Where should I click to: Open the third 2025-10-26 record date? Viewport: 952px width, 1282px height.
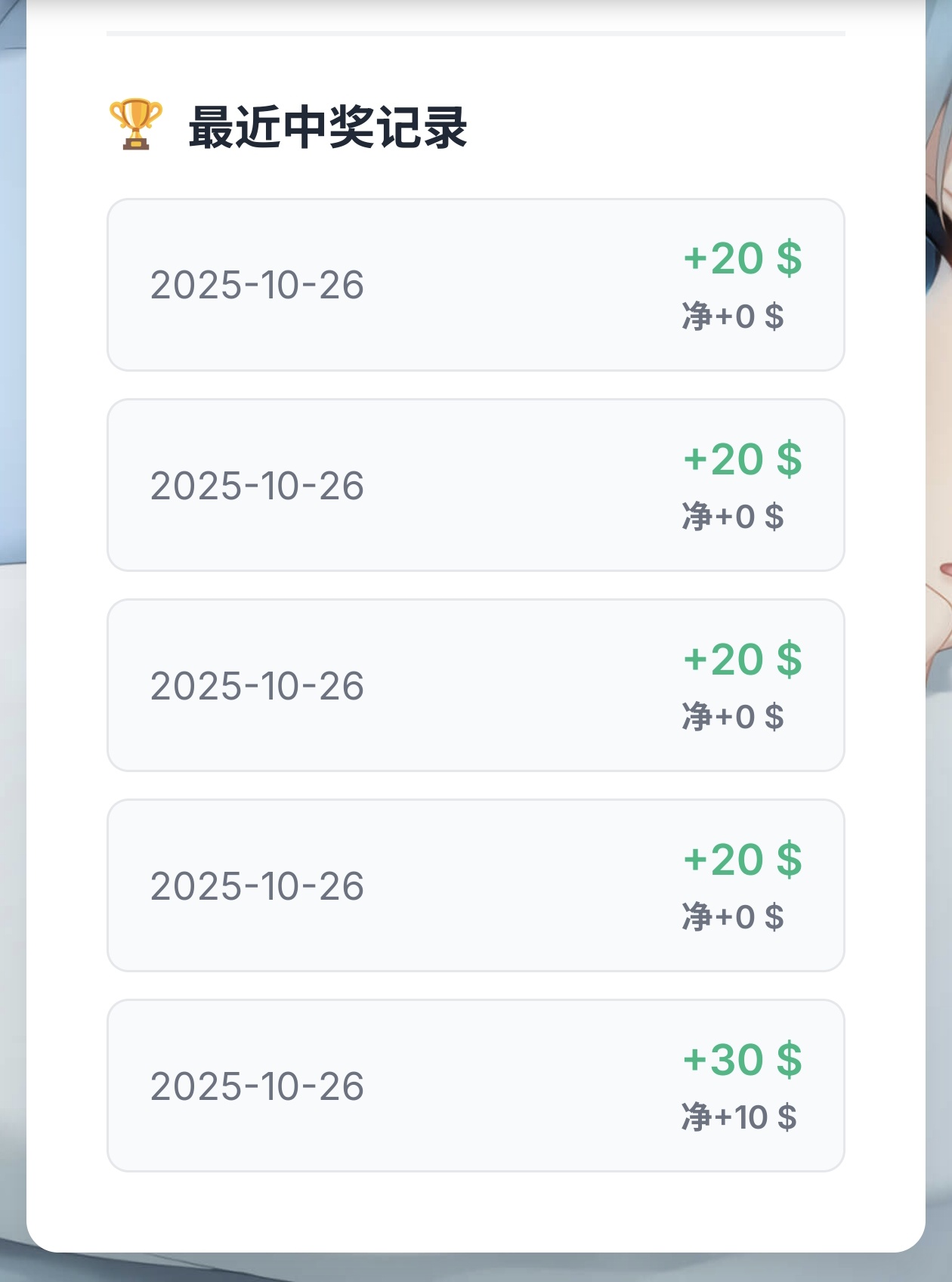[257, 685]
